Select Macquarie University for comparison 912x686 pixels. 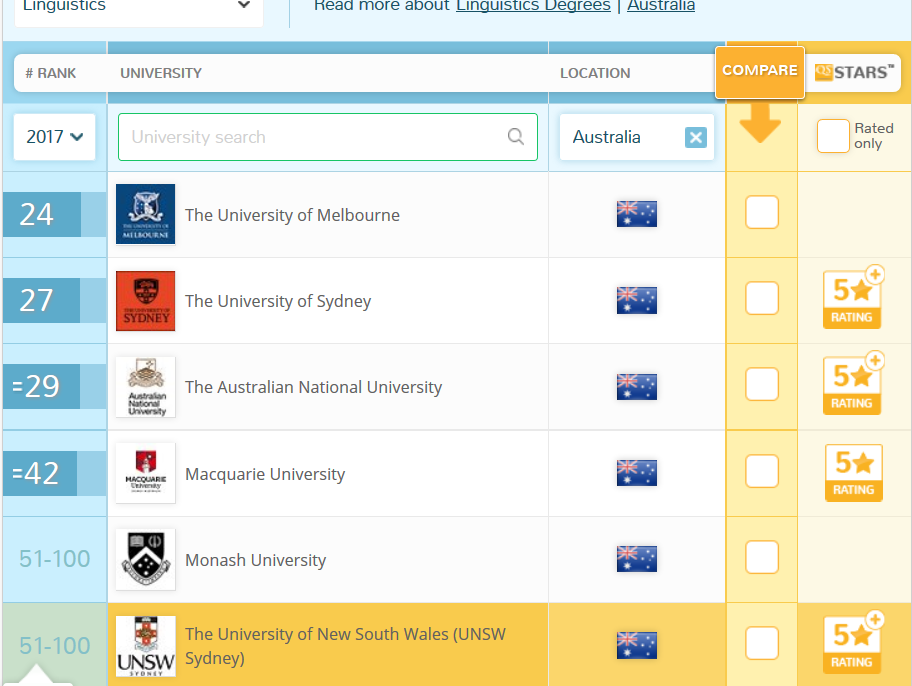(x=762, y=471)
